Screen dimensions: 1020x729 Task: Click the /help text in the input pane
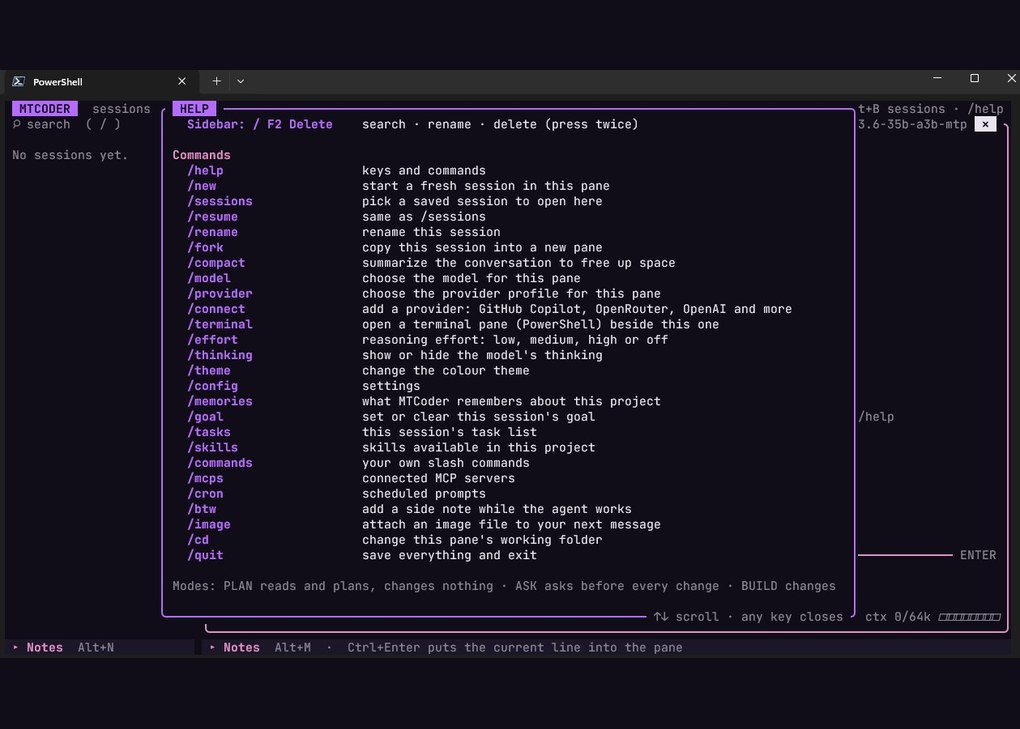tap(876, 417)
